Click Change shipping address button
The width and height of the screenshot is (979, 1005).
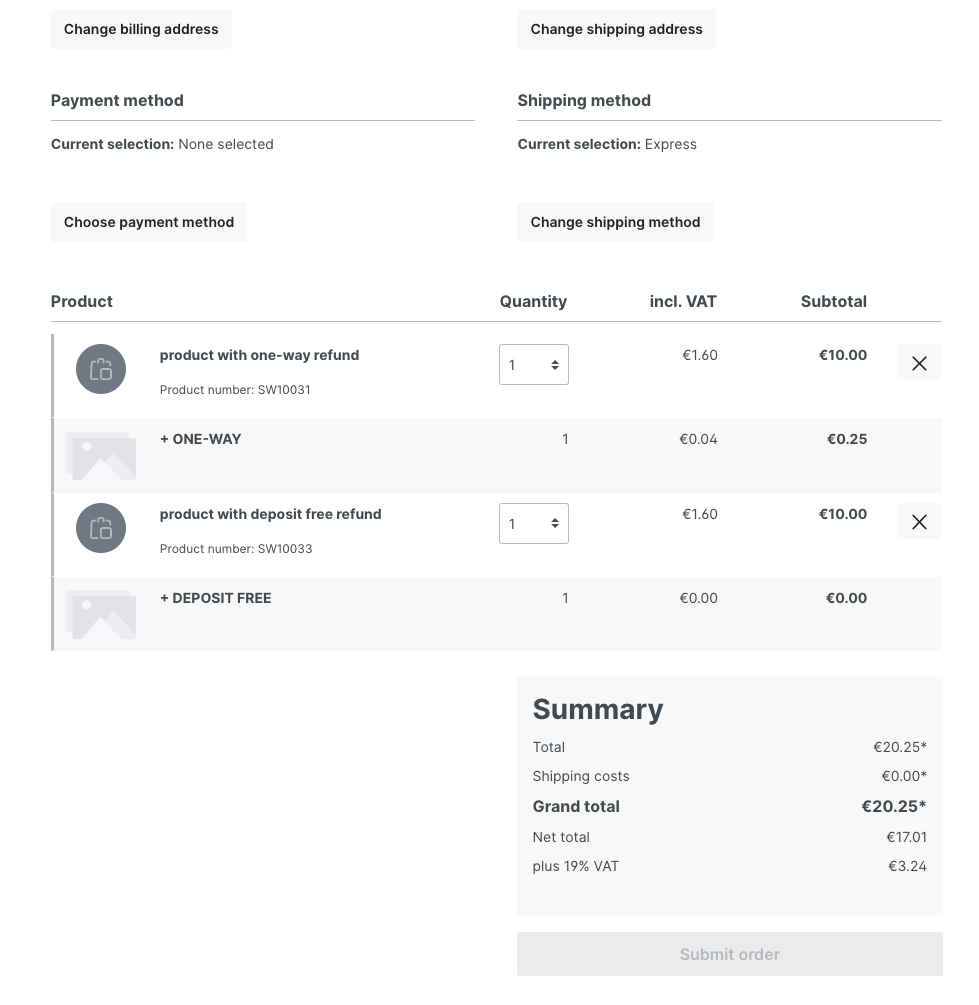(x=616, y=29)
